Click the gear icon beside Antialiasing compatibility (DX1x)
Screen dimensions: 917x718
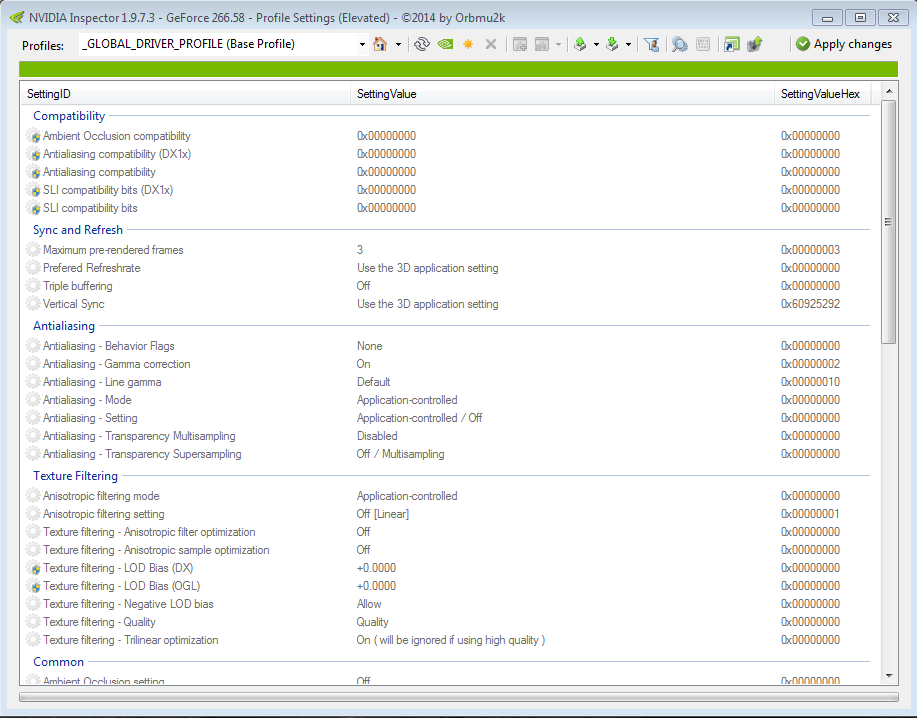pyautogui.click(x=34, y=154)
